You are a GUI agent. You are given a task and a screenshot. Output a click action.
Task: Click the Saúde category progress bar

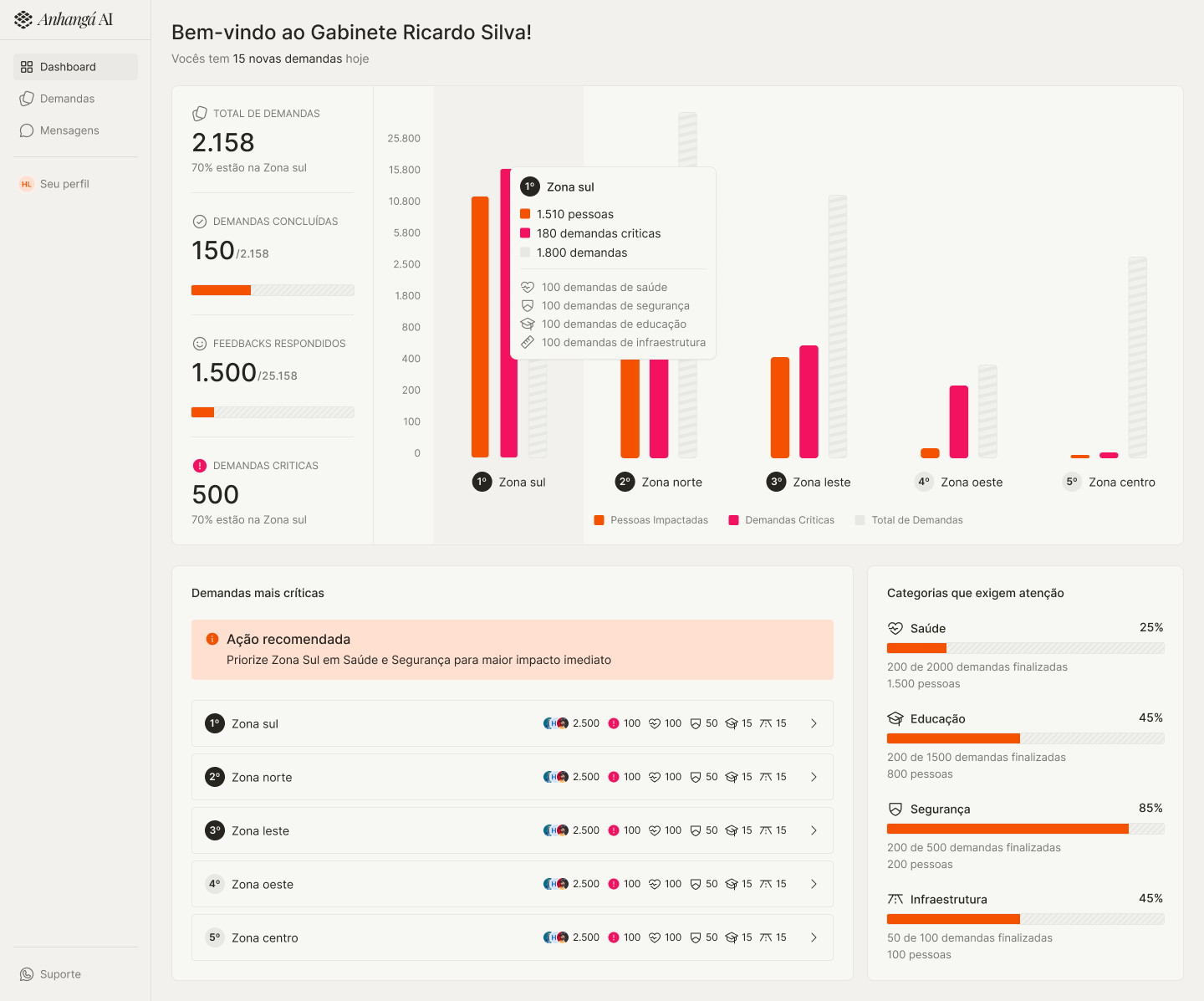1025,648
